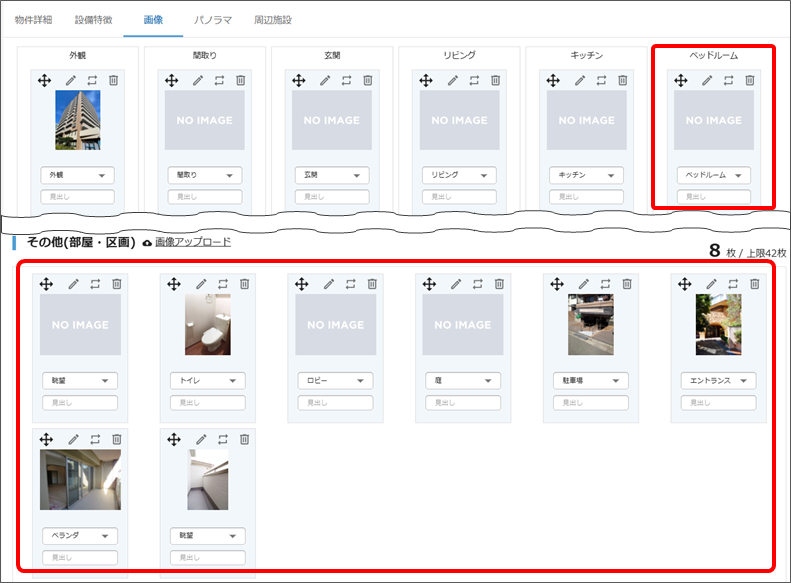Open the 設備特徴 tab

93,20
